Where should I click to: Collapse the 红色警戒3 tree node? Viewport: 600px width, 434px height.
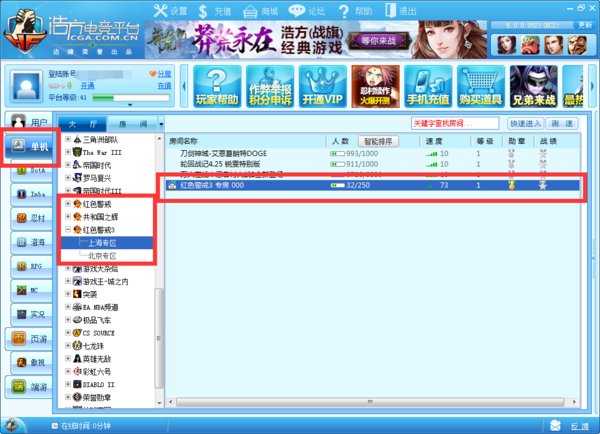pos(68,230)
